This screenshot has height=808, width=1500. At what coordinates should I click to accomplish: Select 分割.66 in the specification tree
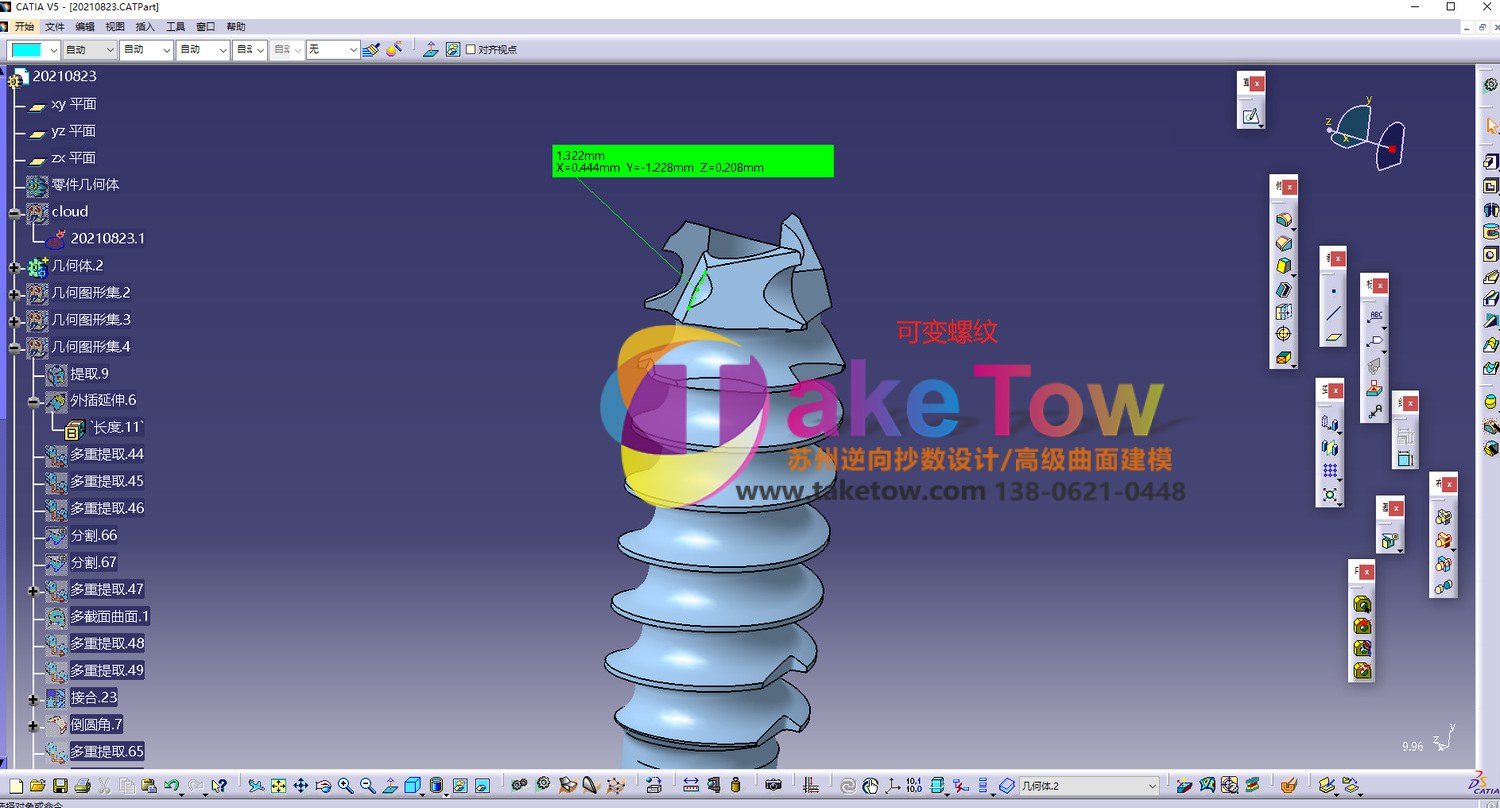pyautogui.click(x=93, y=535)
